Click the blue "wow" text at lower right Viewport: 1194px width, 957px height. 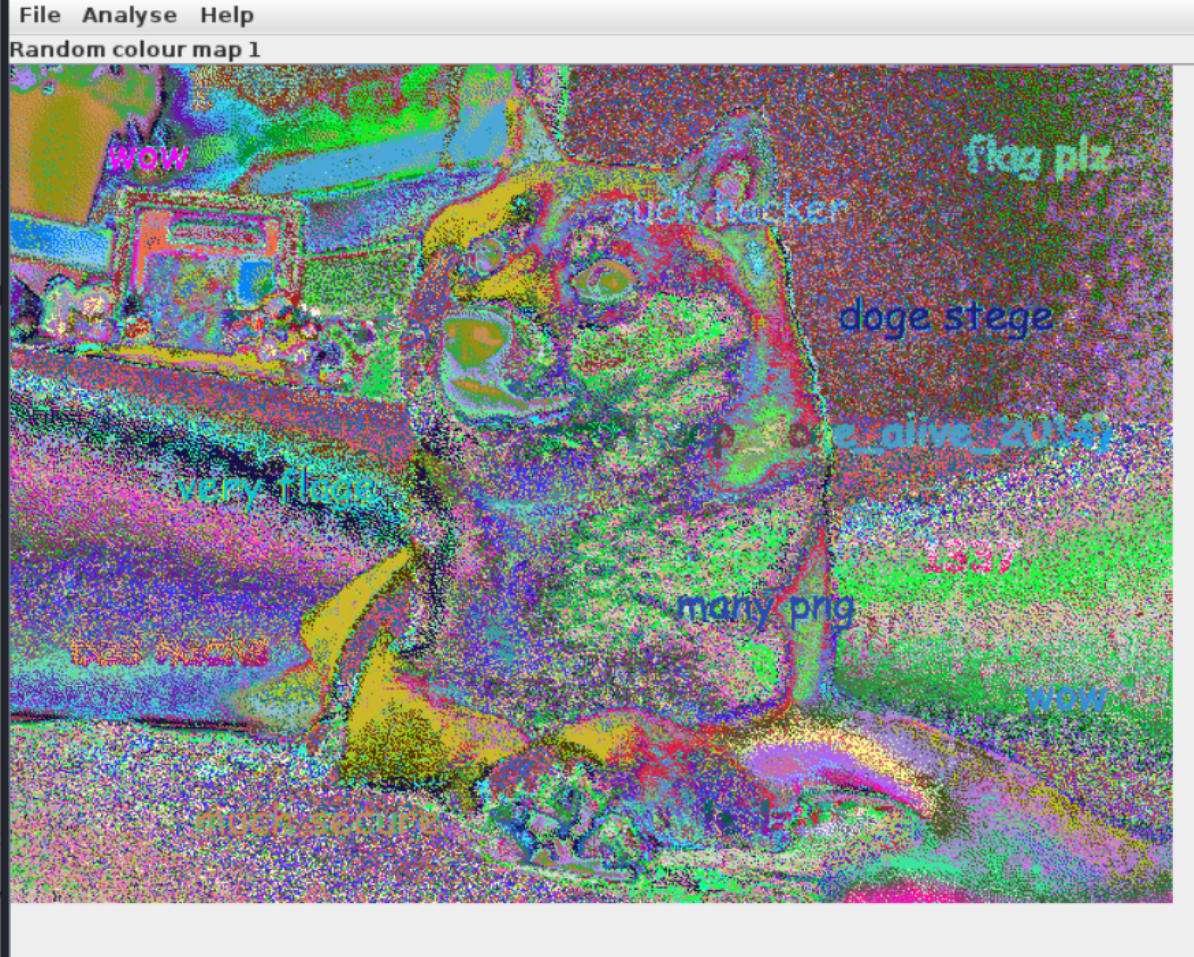(1067, 697)
